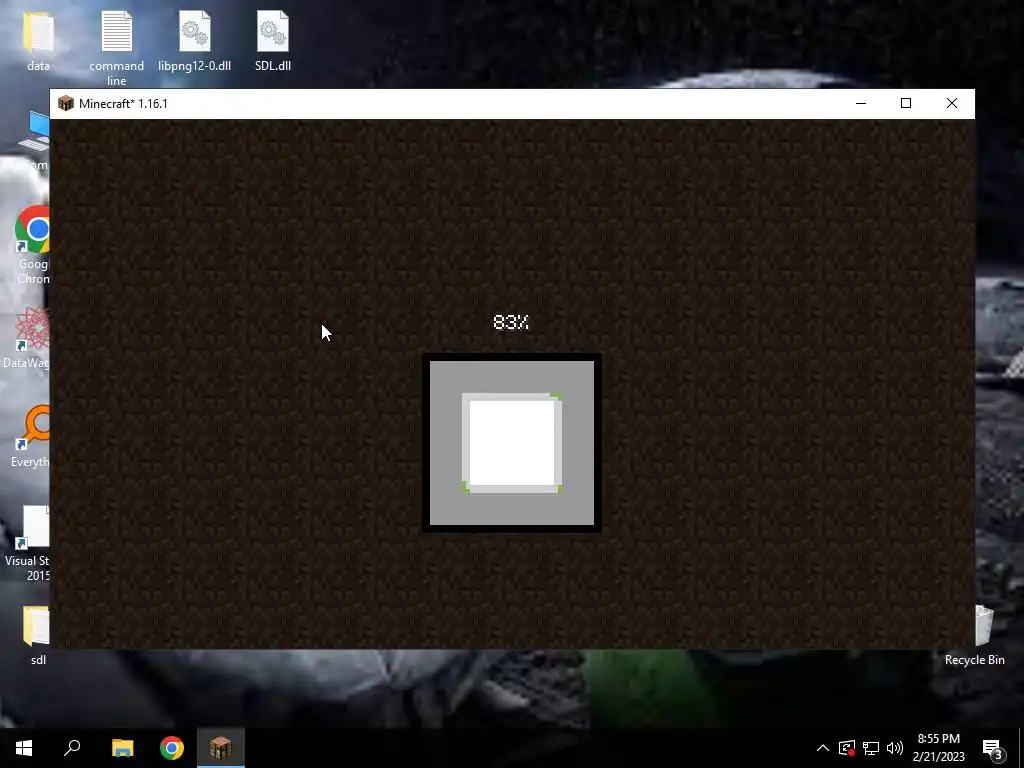Click the Minecraft block icon in title bar
Image resolution: width=1024 pixels, height=768 pixels.
coord(65,103)
